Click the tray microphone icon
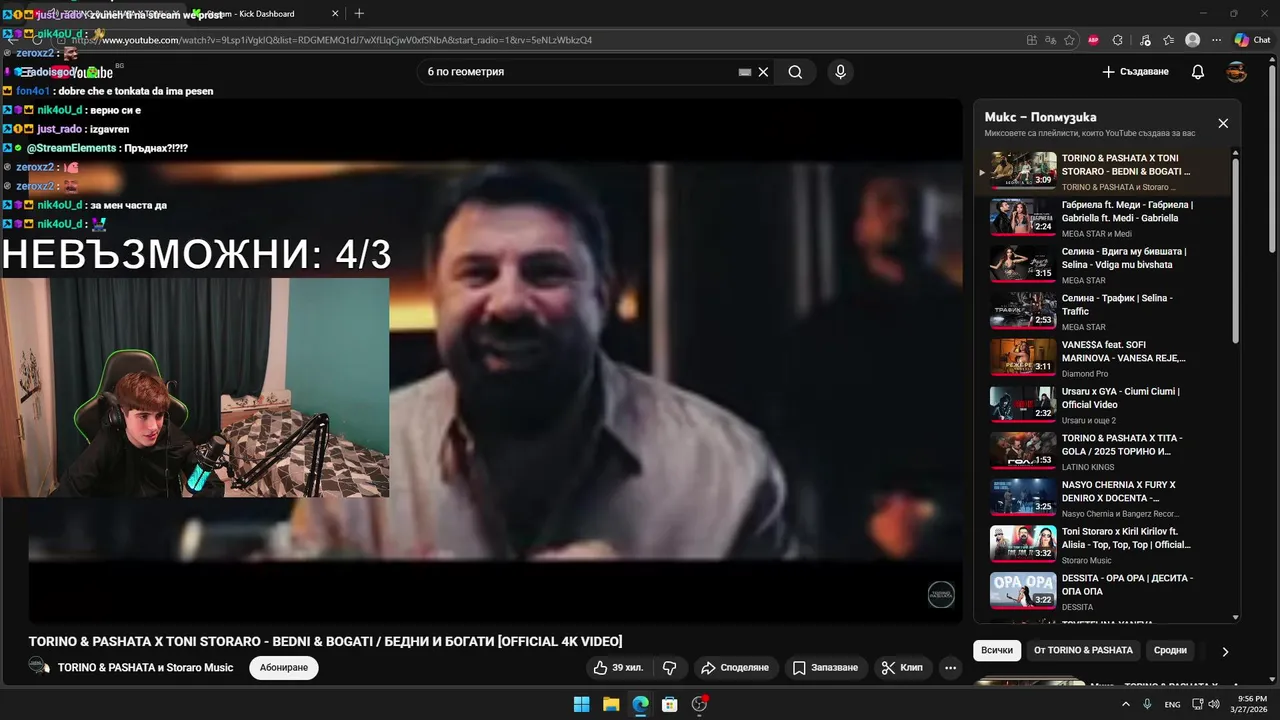The image size is (1280, 720). (1147, 704)
